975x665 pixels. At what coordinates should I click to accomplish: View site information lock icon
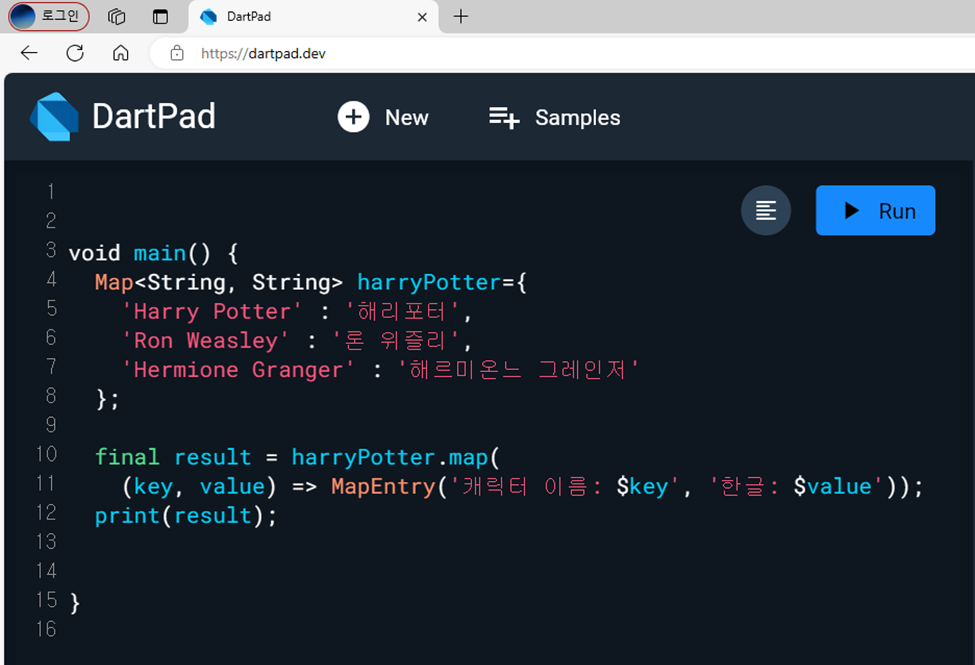click(177, 53)
